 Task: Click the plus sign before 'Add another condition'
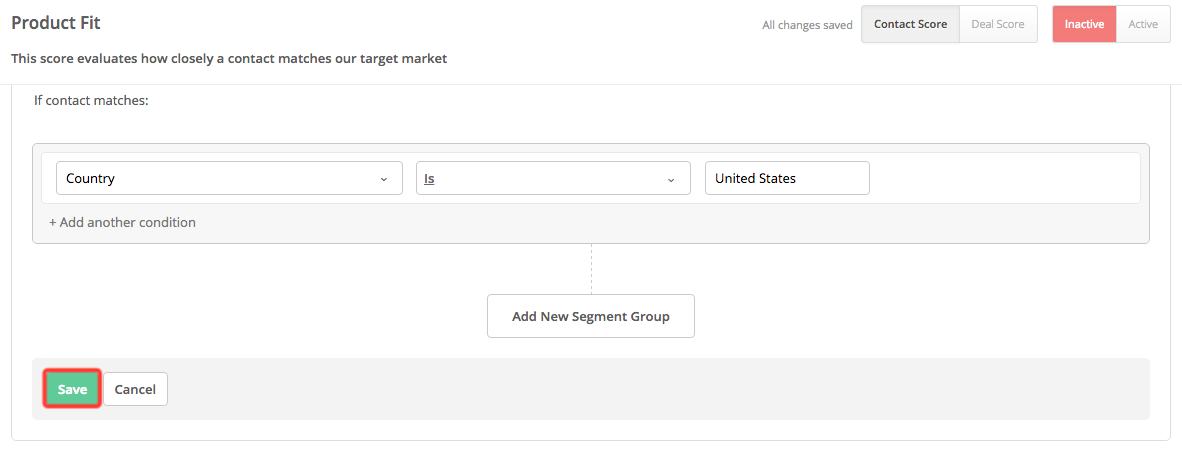pos(53,222)
